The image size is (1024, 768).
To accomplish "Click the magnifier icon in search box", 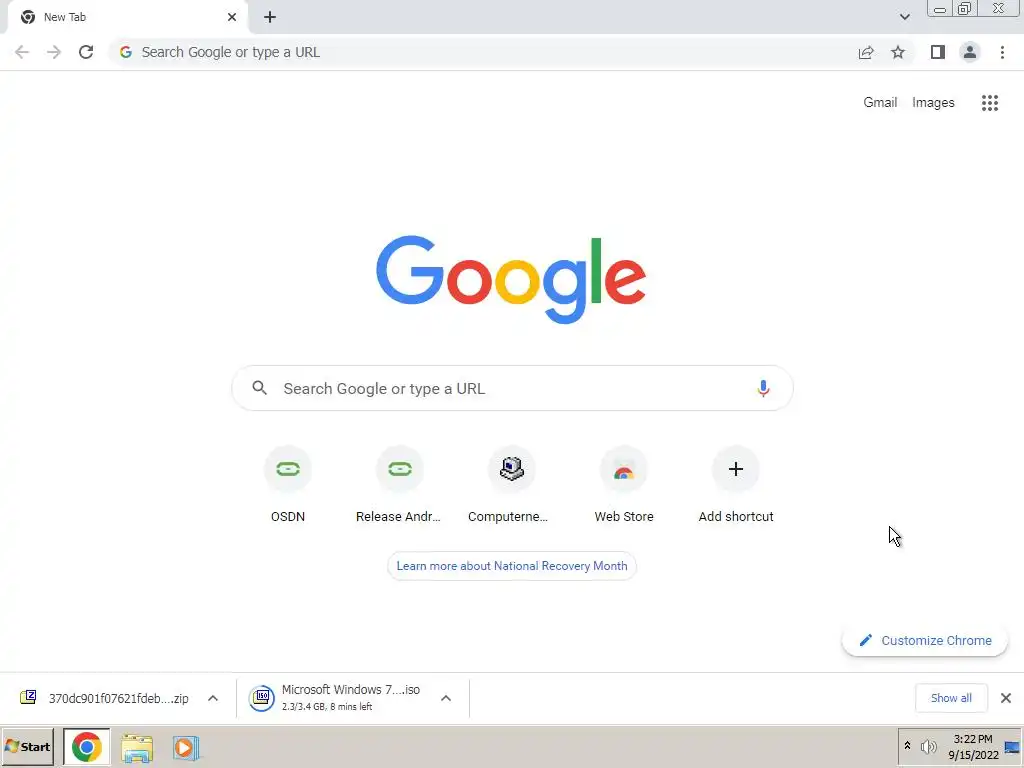I will [259, 388].
